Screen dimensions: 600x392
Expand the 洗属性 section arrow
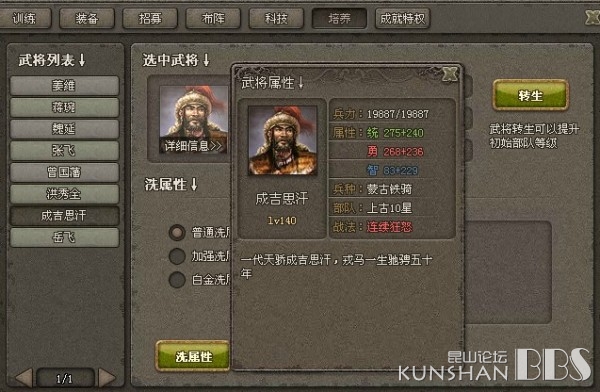point(194,184)
